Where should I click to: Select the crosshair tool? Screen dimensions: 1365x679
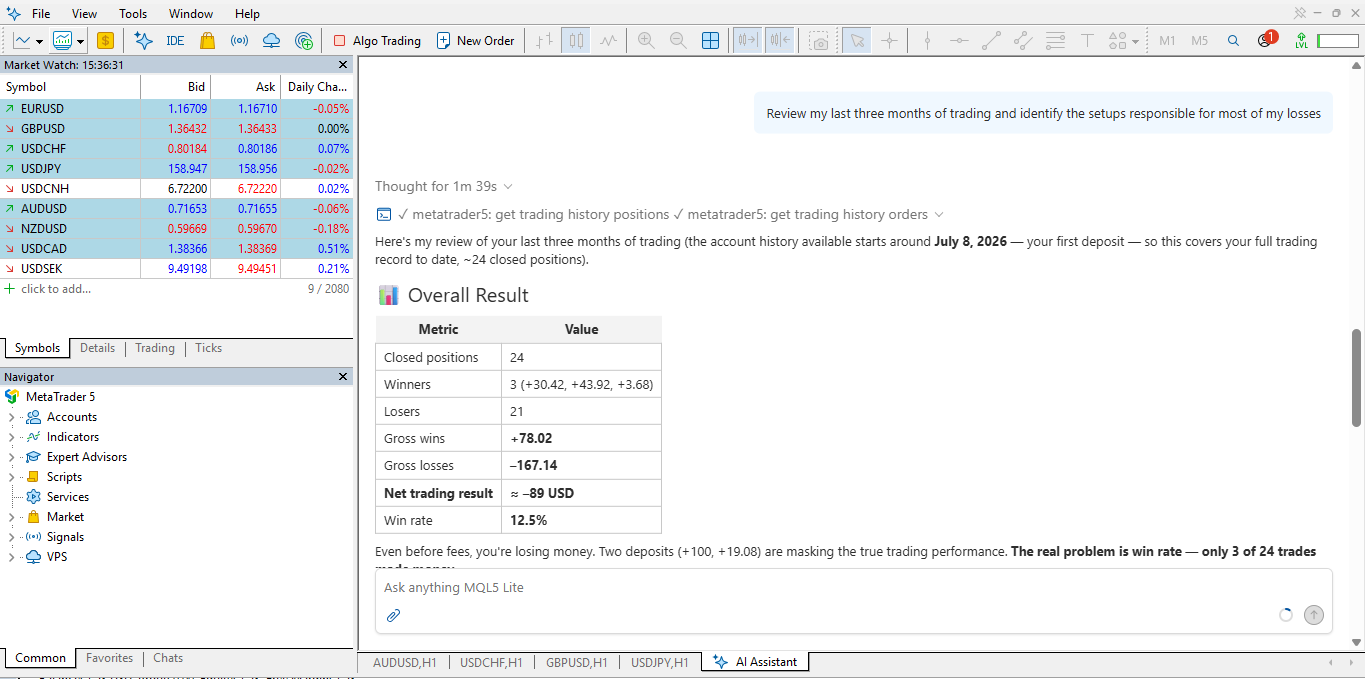[889, 41]
